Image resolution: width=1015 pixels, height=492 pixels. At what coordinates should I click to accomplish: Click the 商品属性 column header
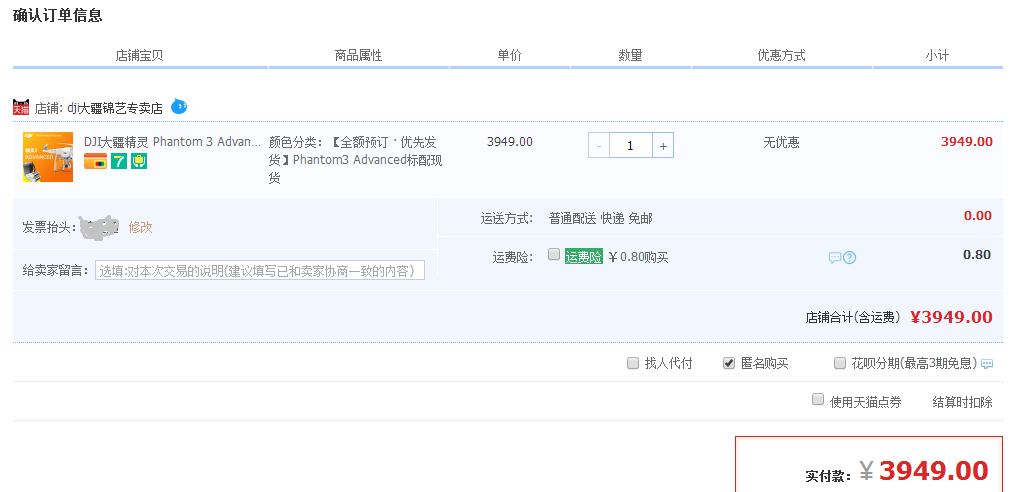click(359, 56)
